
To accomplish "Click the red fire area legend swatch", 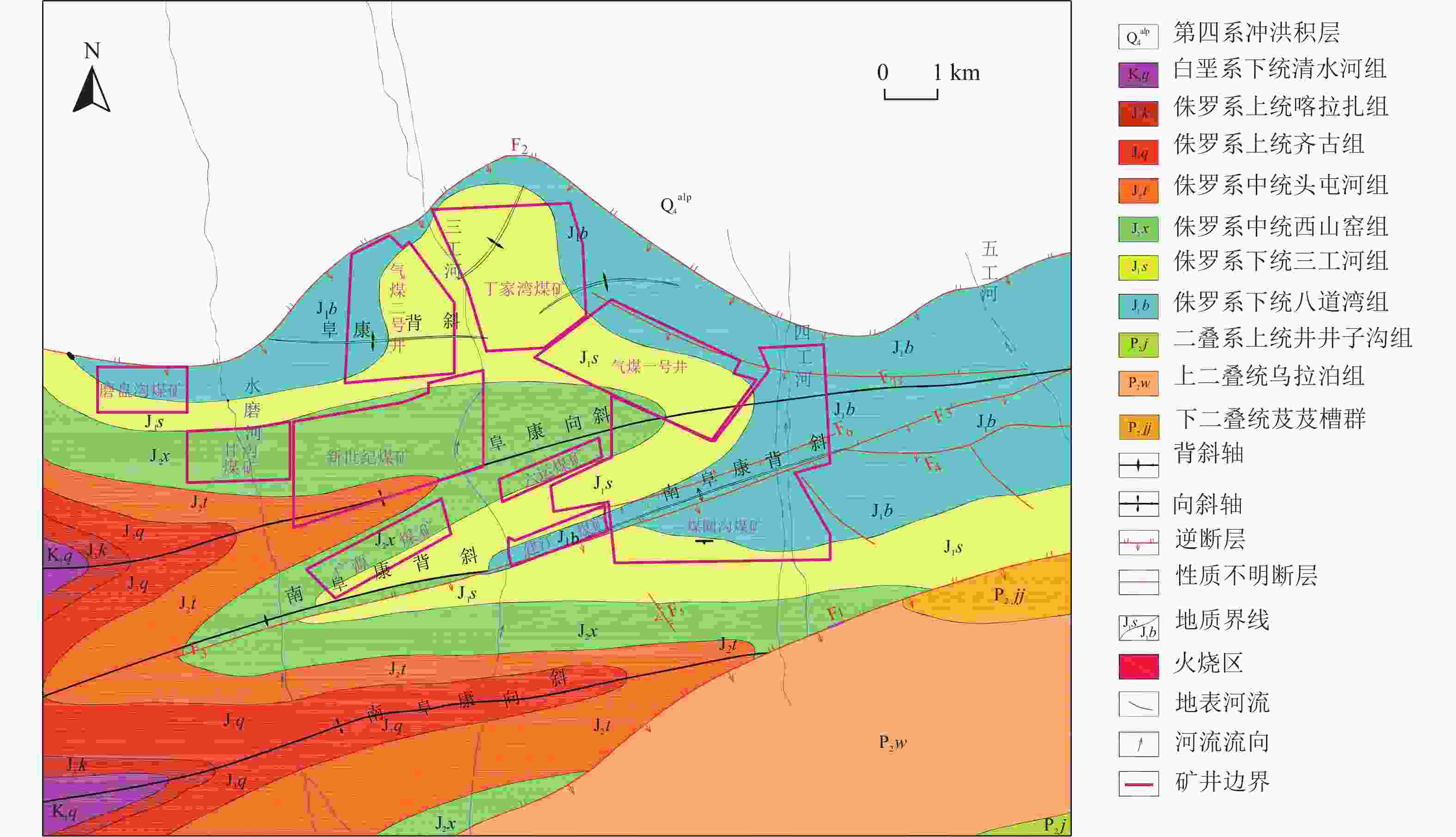I will (1138, 666).
